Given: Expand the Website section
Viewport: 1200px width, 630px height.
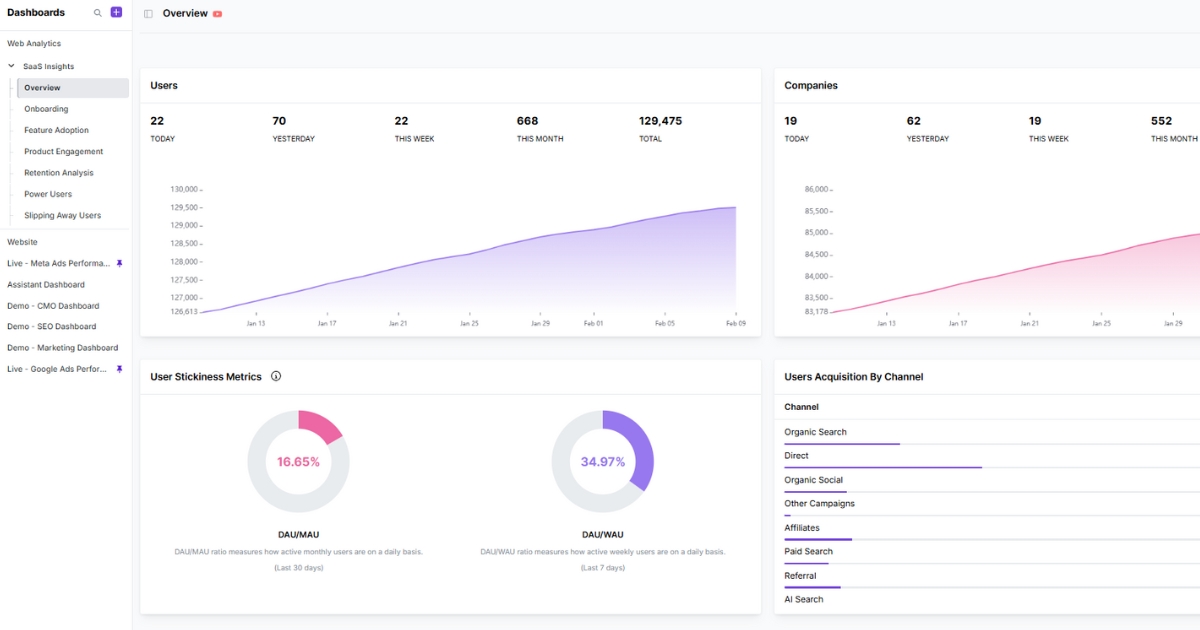Looking at the screenshot, I should pos(20,241).
